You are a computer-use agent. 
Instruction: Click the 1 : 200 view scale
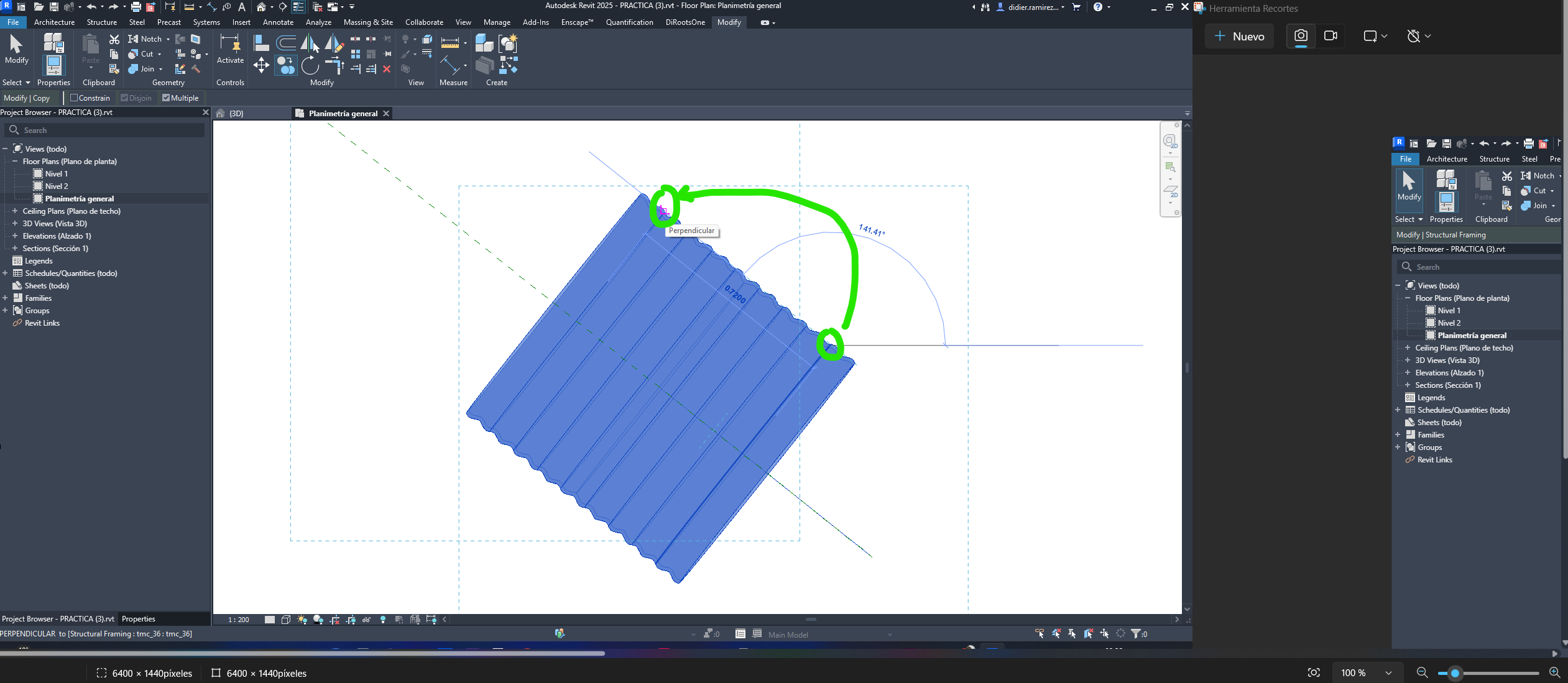238,620
